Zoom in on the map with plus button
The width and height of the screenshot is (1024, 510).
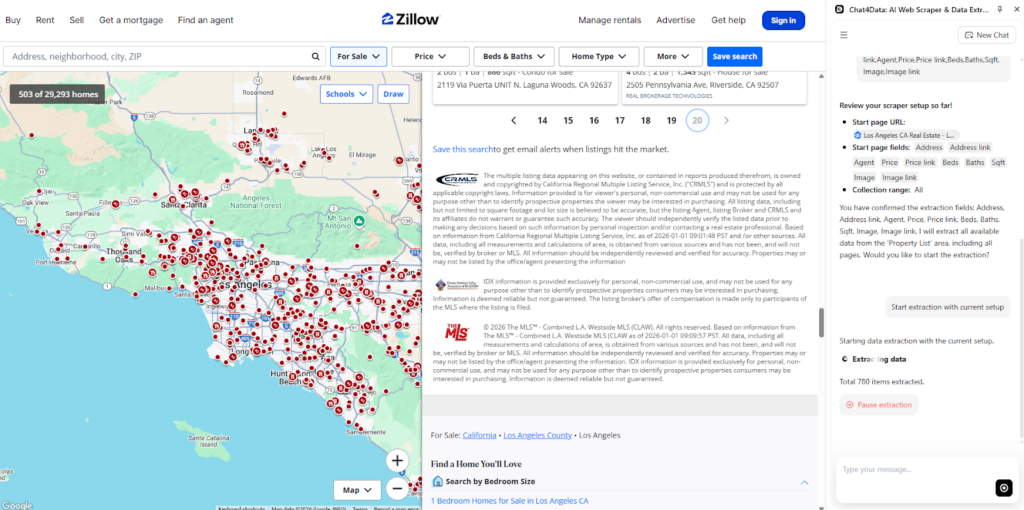[x=397, y=461]
